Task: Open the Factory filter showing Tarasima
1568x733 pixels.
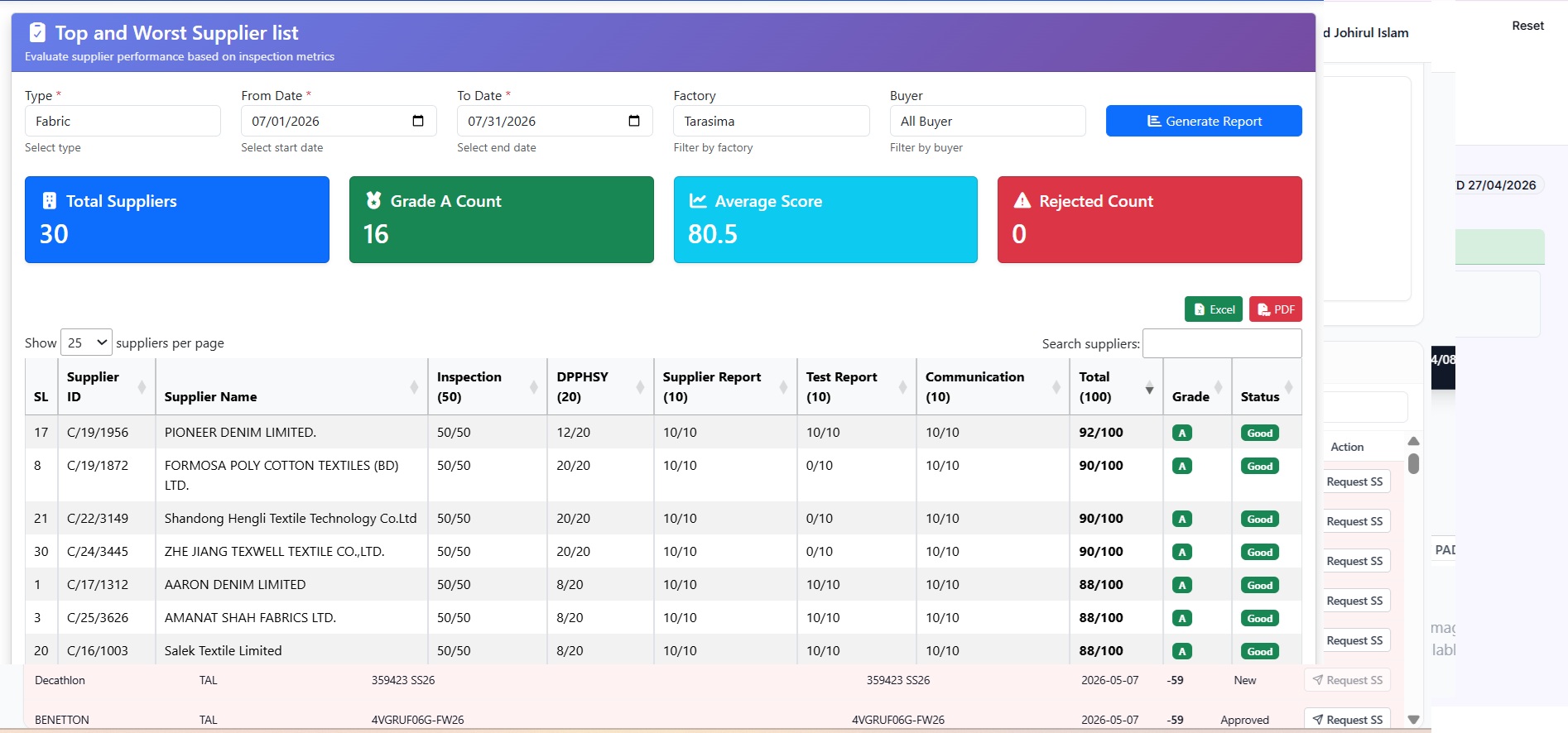Action: 772,121
